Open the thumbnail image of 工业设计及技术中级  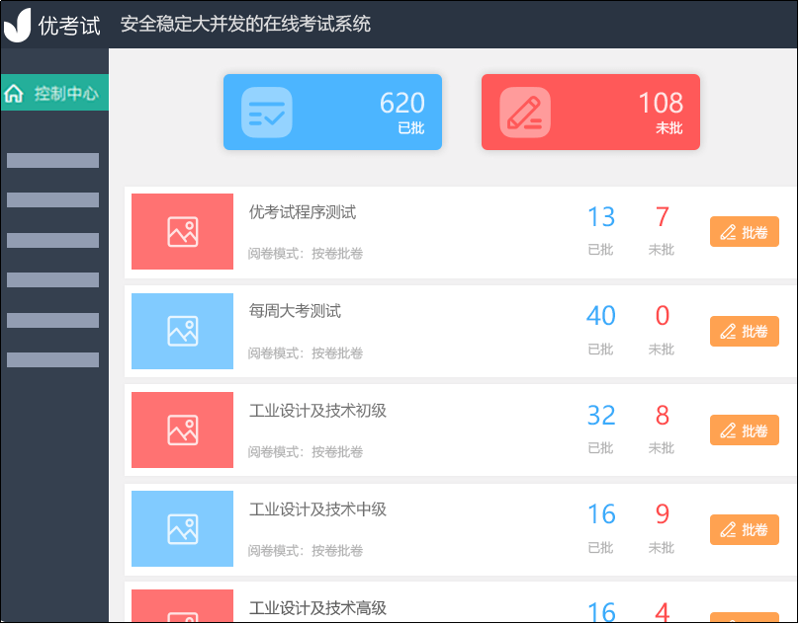tap(183, 530)
